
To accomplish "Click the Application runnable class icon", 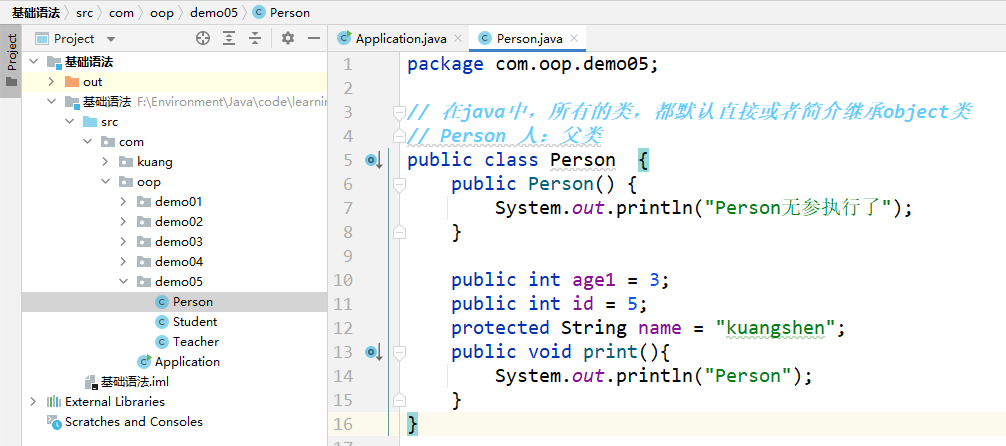I will [x=144, y=361].
